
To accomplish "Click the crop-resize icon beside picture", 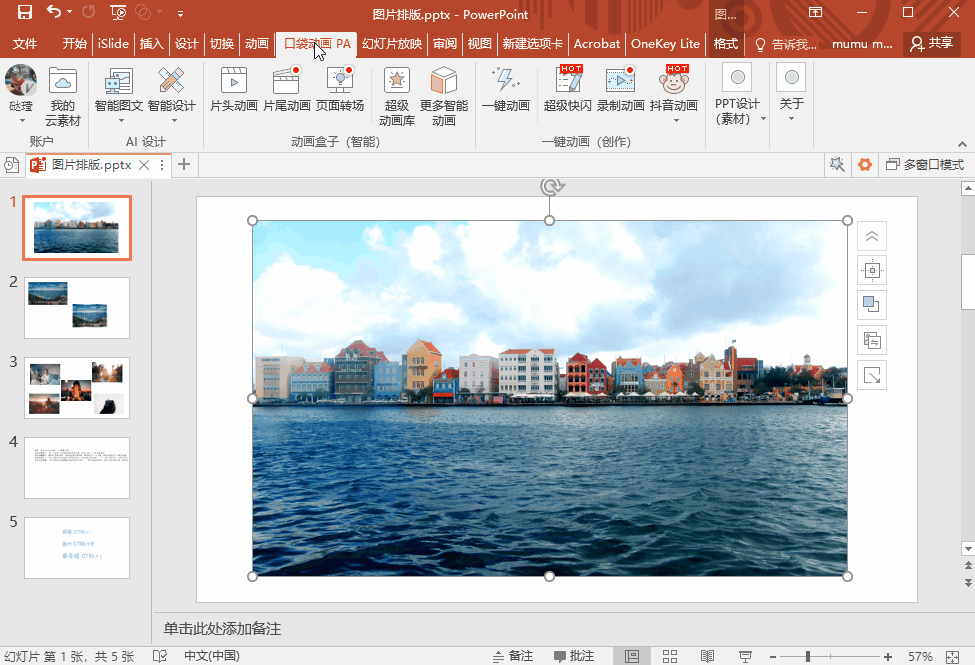I will (872, 375).
